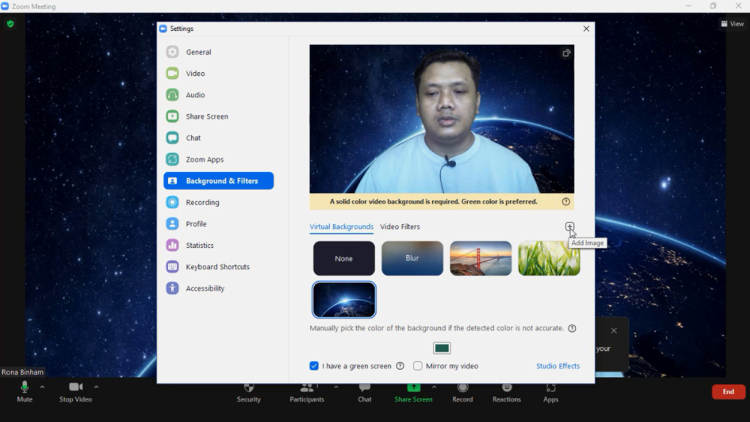
Task: Open Chat settings in sidebar
Action: tap(219, 138)
